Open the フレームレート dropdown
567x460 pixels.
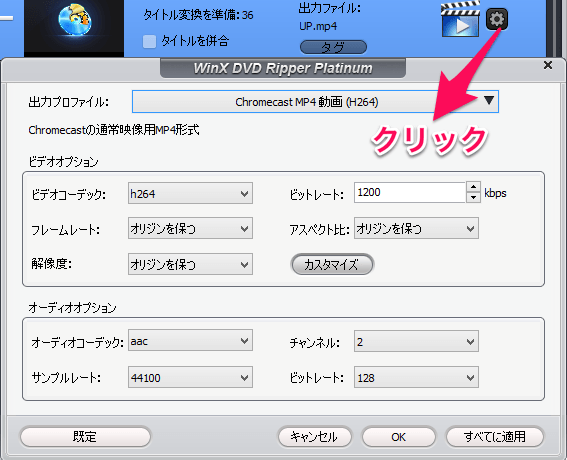(x=190, y=228)
